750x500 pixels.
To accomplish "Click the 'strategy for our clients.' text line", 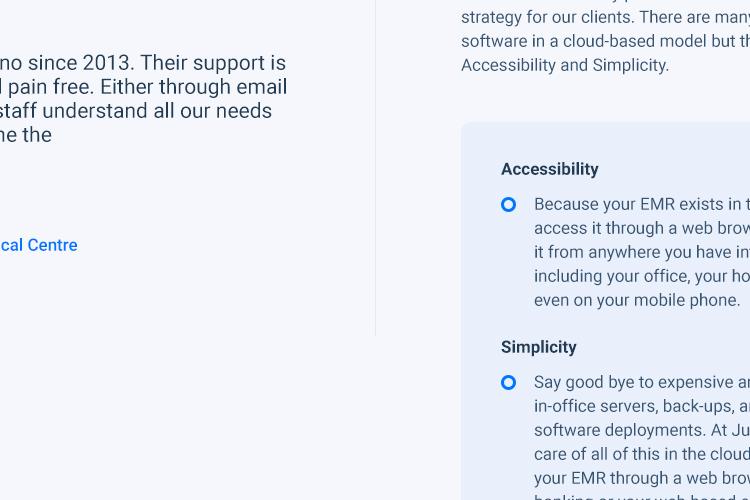I will (x=606, y=17).
